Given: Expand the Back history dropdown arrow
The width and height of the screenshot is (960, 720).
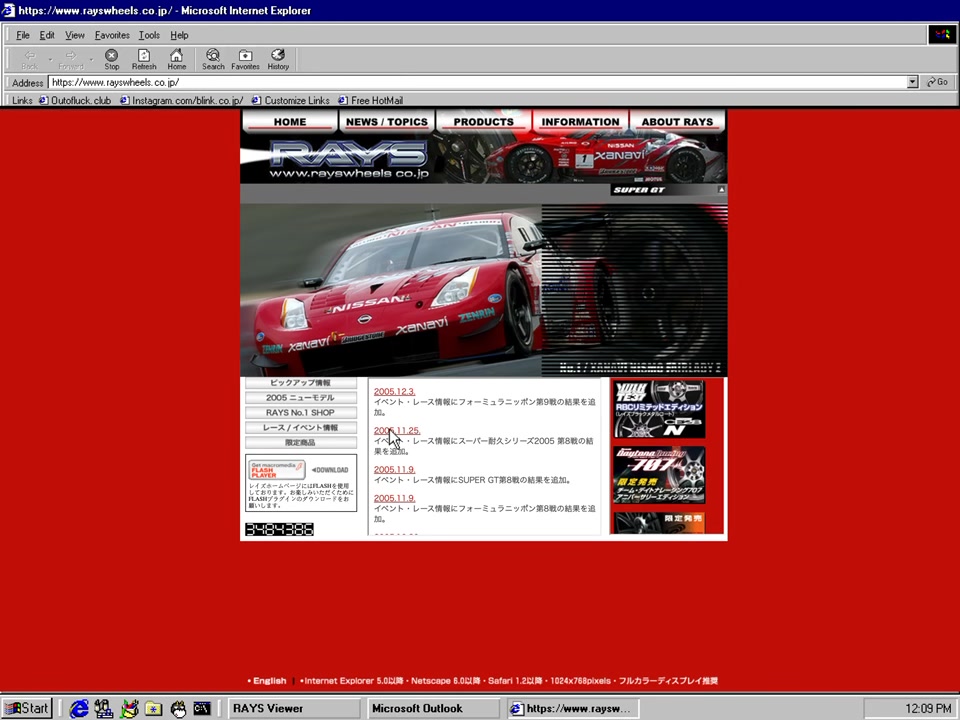Looking at the screenshot, I should pos(50,59).
